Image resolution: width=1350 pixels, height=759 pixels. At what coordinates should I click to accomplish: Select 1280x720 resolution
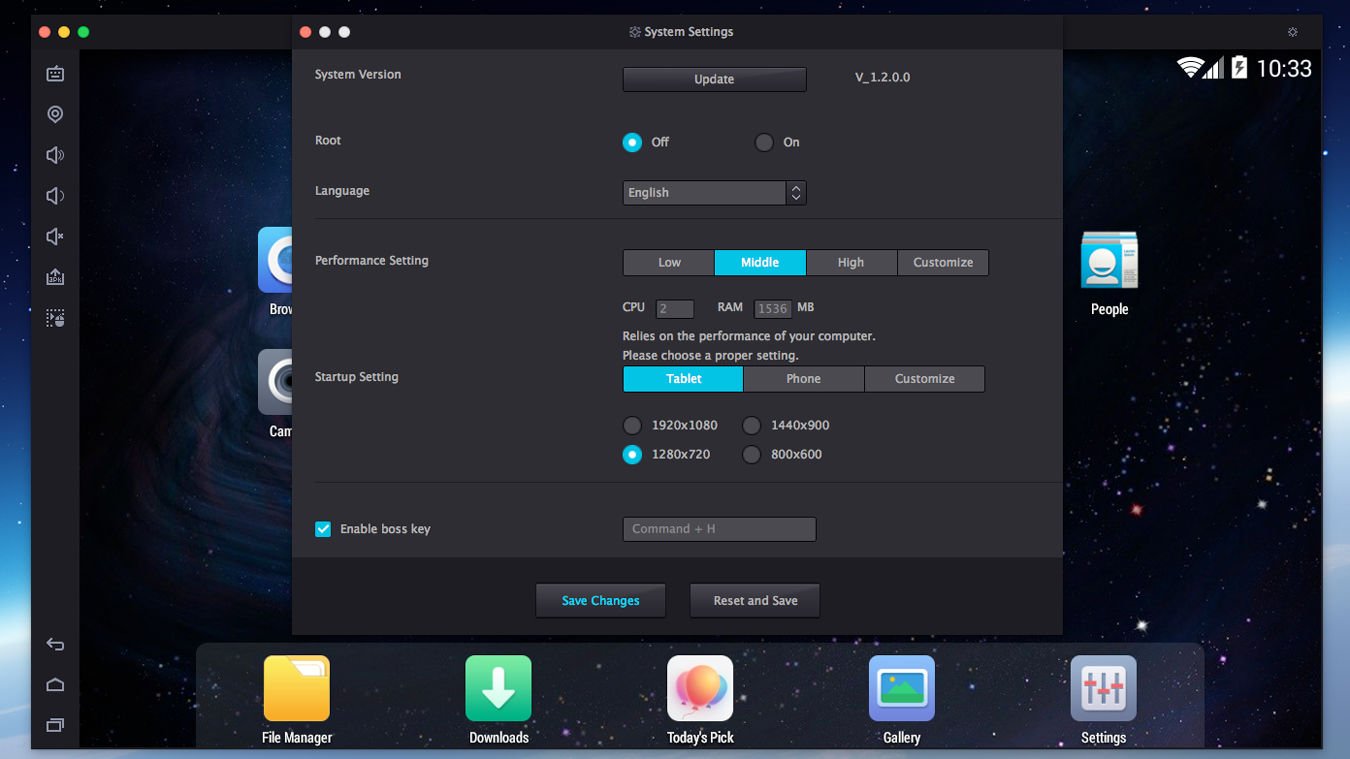[632, 454]
